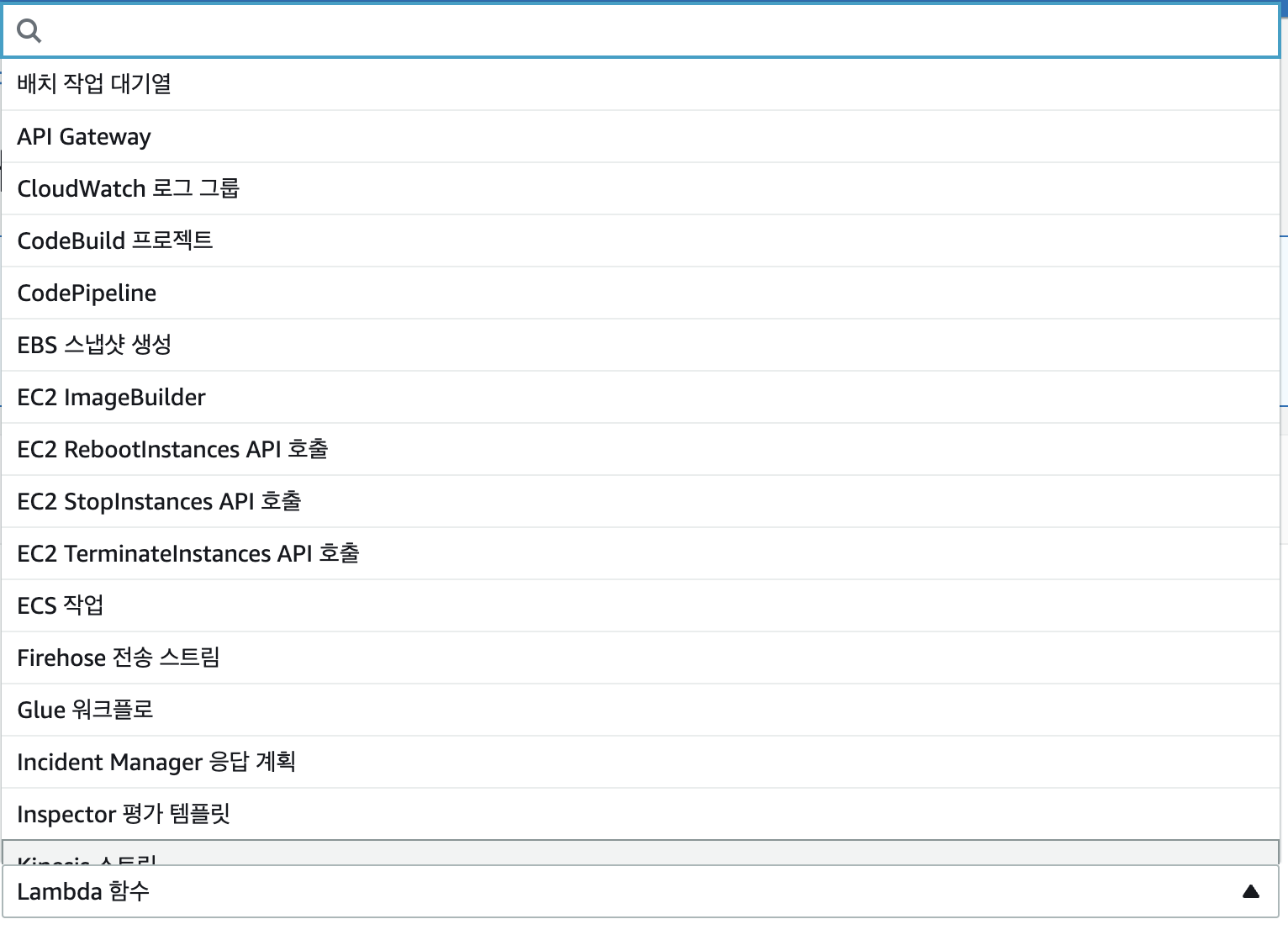Collapse the 'Lambda 함수' dropdown arrow
Screen dimensions: 1288x935
(x=1251, y=891)
